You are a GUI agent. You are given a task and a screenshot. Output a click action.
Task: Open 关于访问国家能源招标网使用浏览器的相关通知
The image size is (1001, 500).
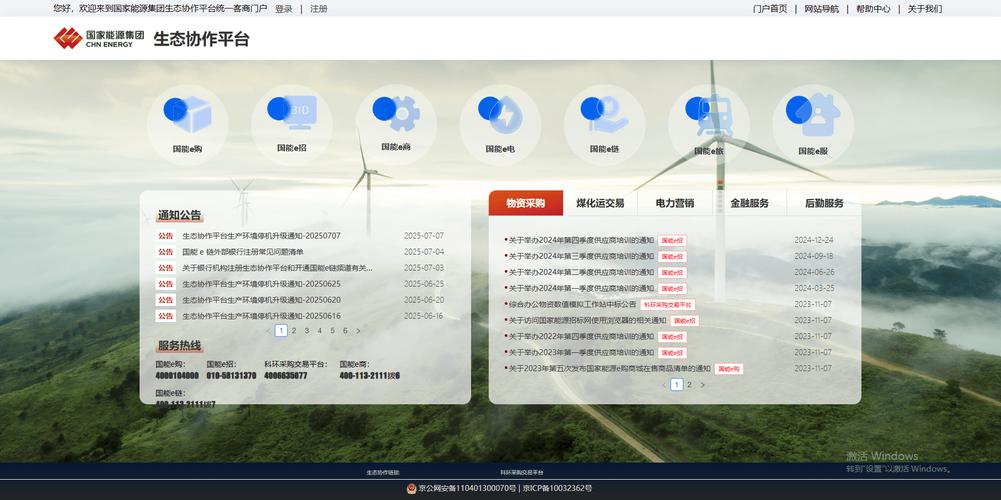point(587,321)
